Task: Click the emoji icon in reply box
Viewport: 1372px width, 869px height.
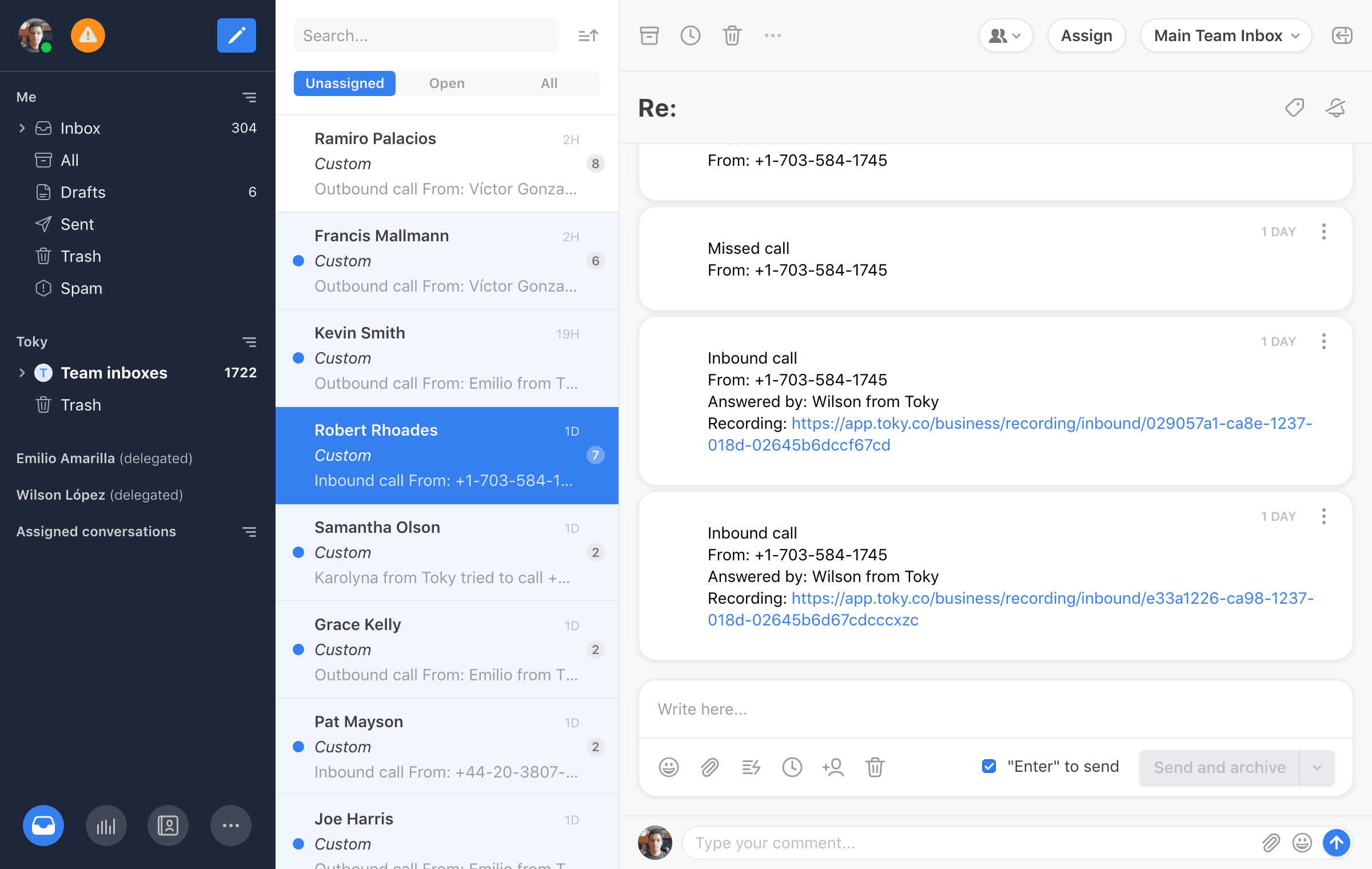Action: (x=668, y=767)
